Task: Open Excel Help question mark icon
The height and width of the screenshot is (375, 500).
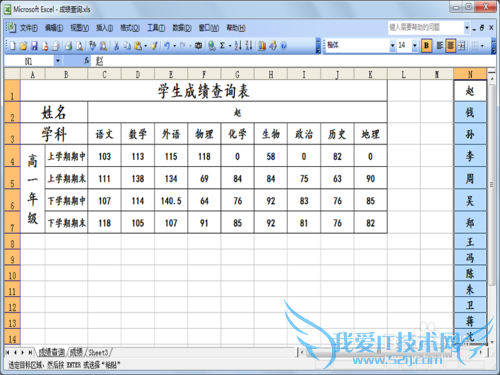Action: coord(284,46)
